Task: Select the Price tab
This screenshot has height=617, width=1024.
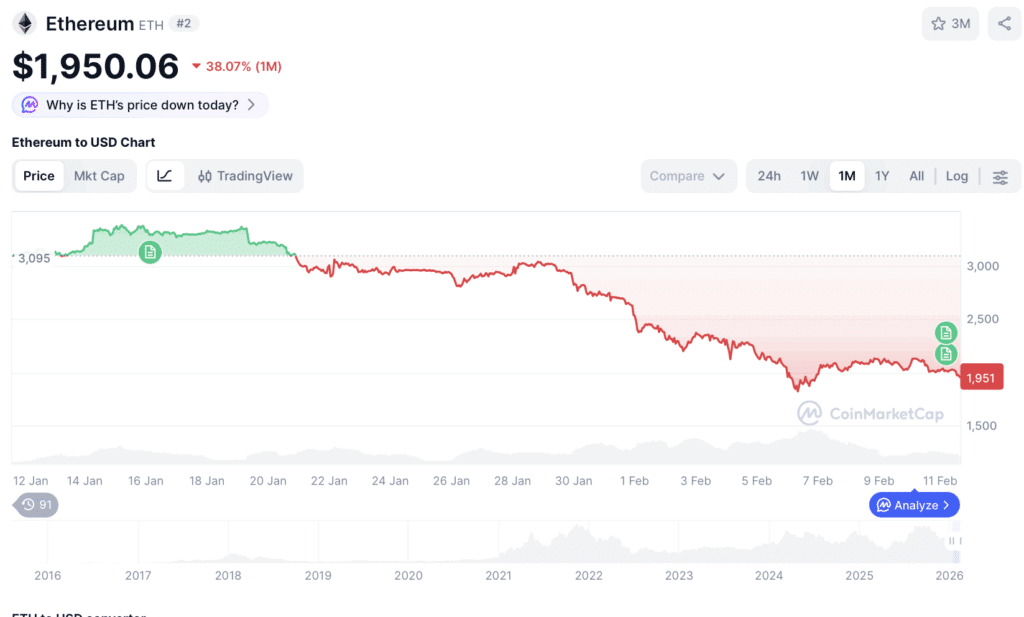Action: (39, 176)
